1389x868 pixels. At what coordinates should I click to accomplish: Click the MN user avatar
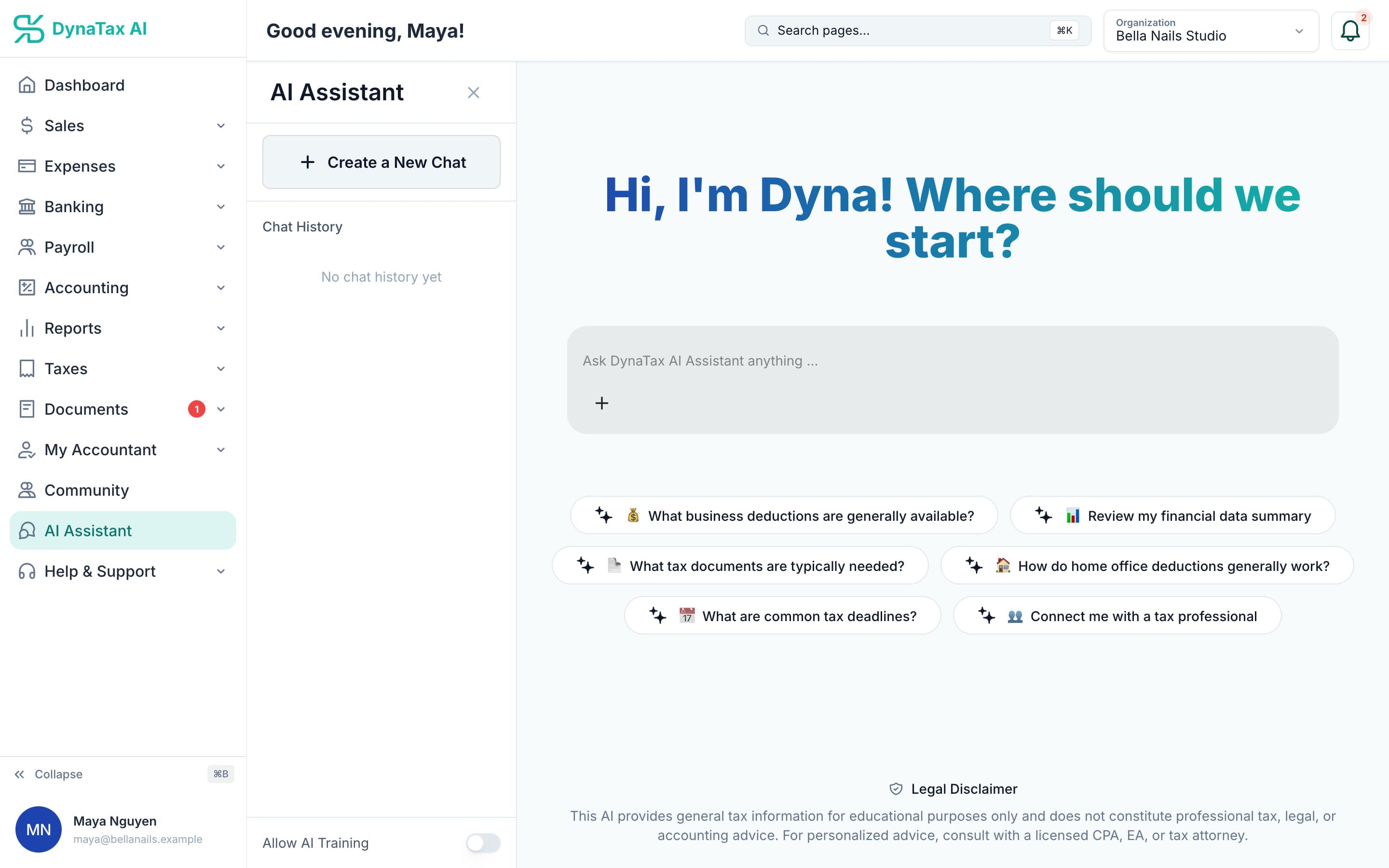coord(39,829)
